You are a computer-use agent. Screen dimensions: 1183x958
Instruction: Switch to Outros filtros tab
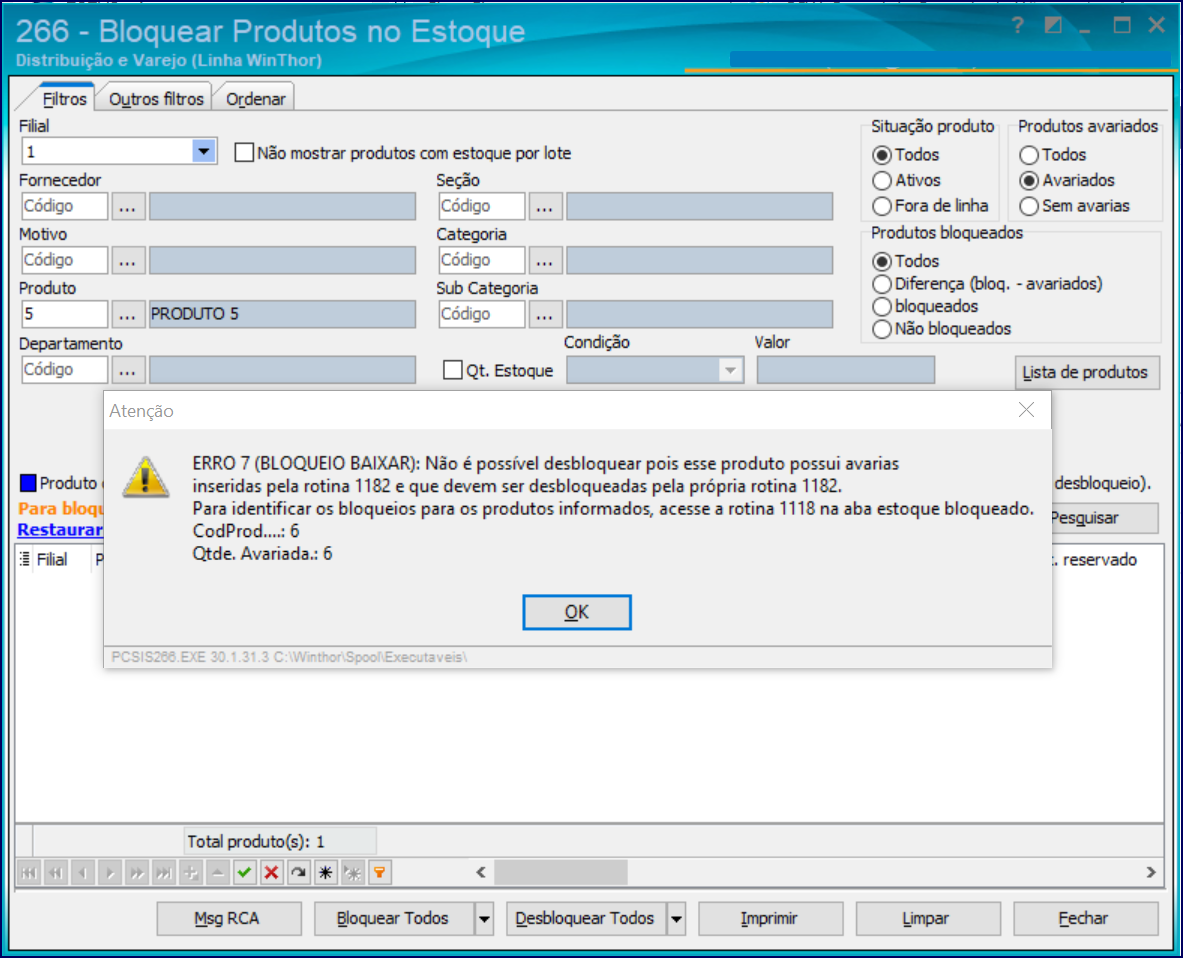coord(156,99)
